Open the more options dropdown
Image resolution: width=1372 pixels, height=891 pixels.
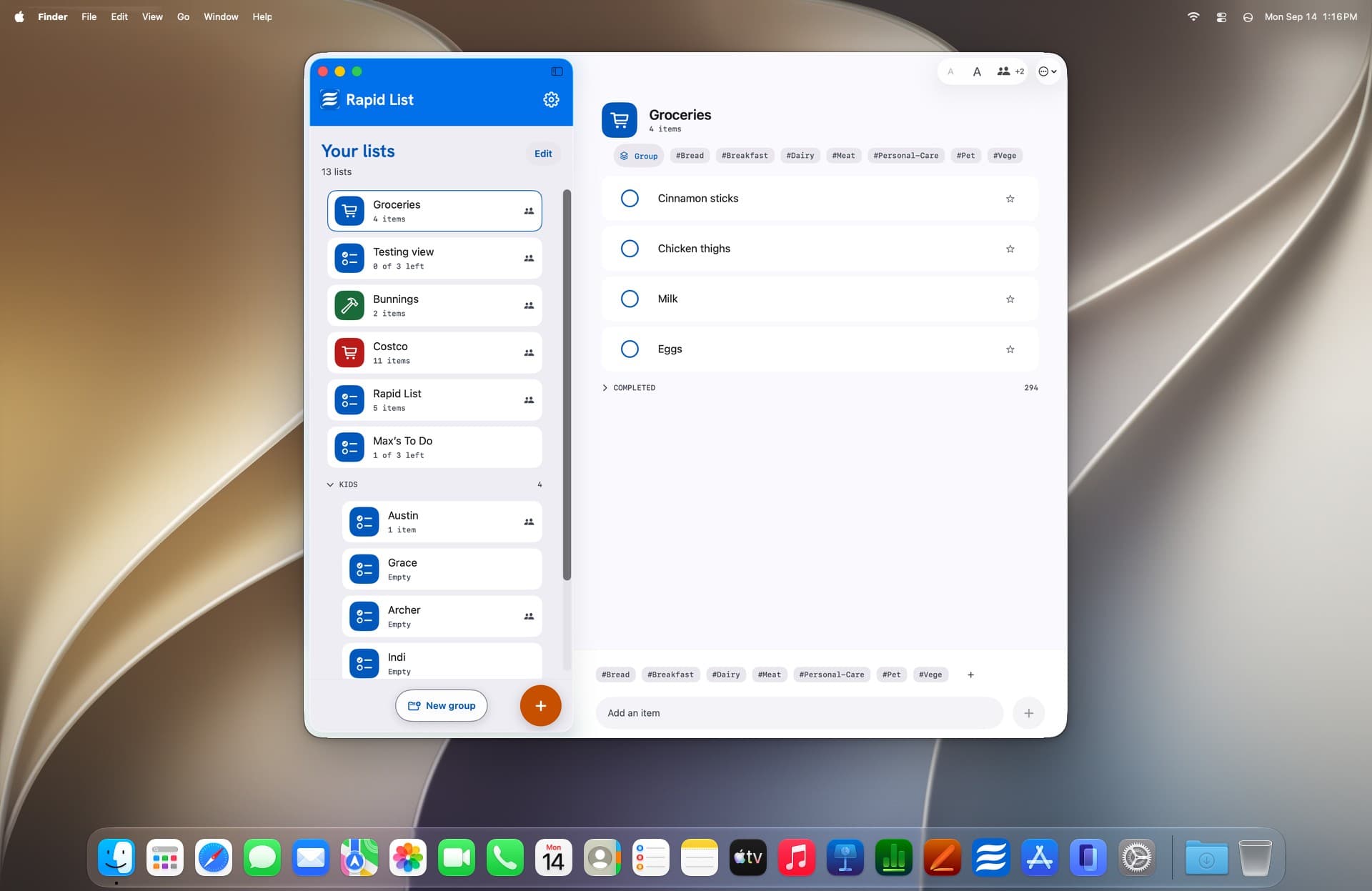(x=1047, y=71)
